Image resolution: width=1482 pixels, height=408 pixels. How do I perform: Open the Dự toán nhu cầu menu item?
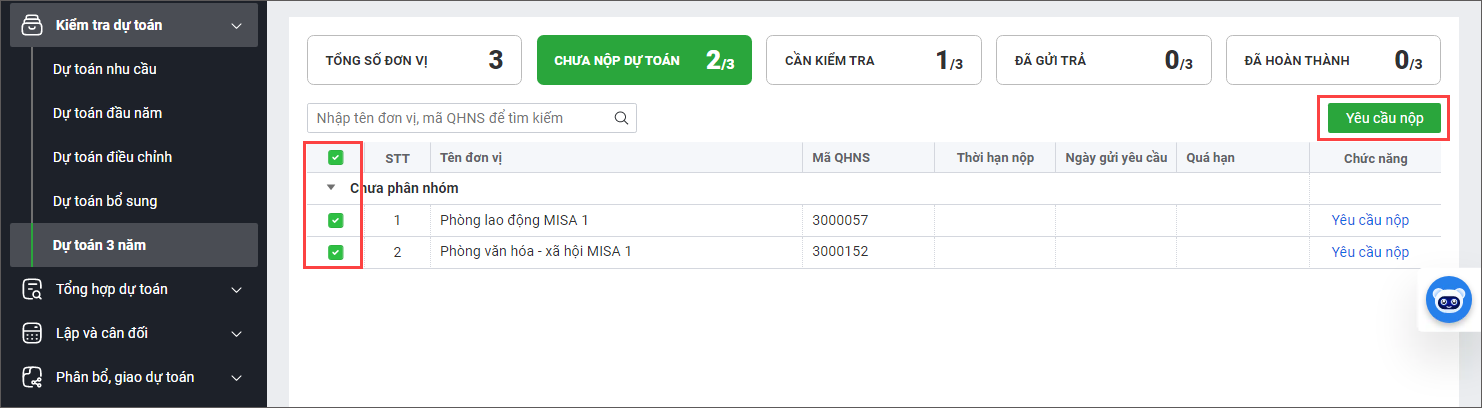click(x=105, y=69)
